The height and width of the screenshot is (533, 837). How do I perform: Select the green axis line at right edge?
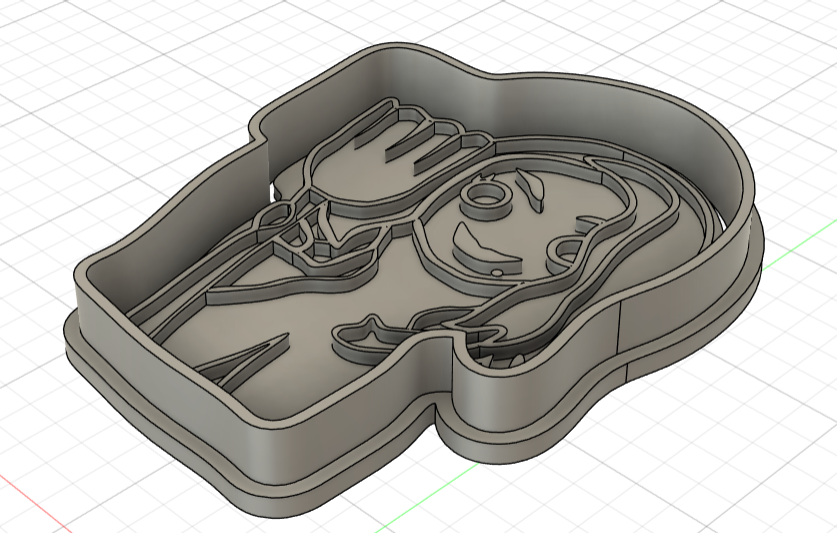pos(800,253)
